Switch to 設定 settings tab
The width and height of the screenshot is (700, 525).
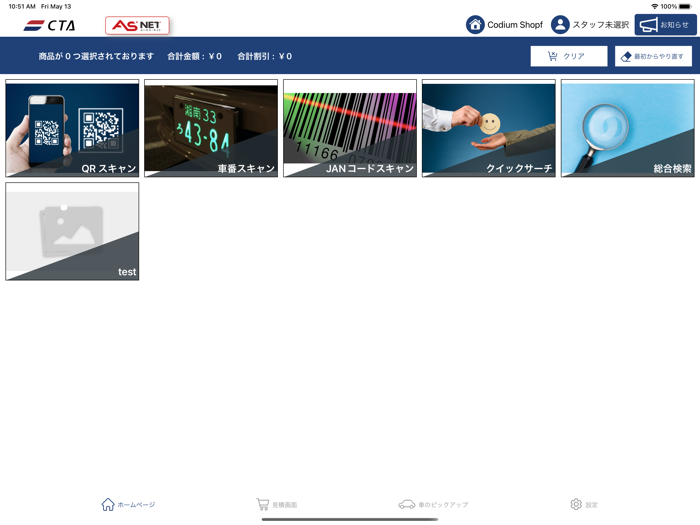tap(584, 504)
